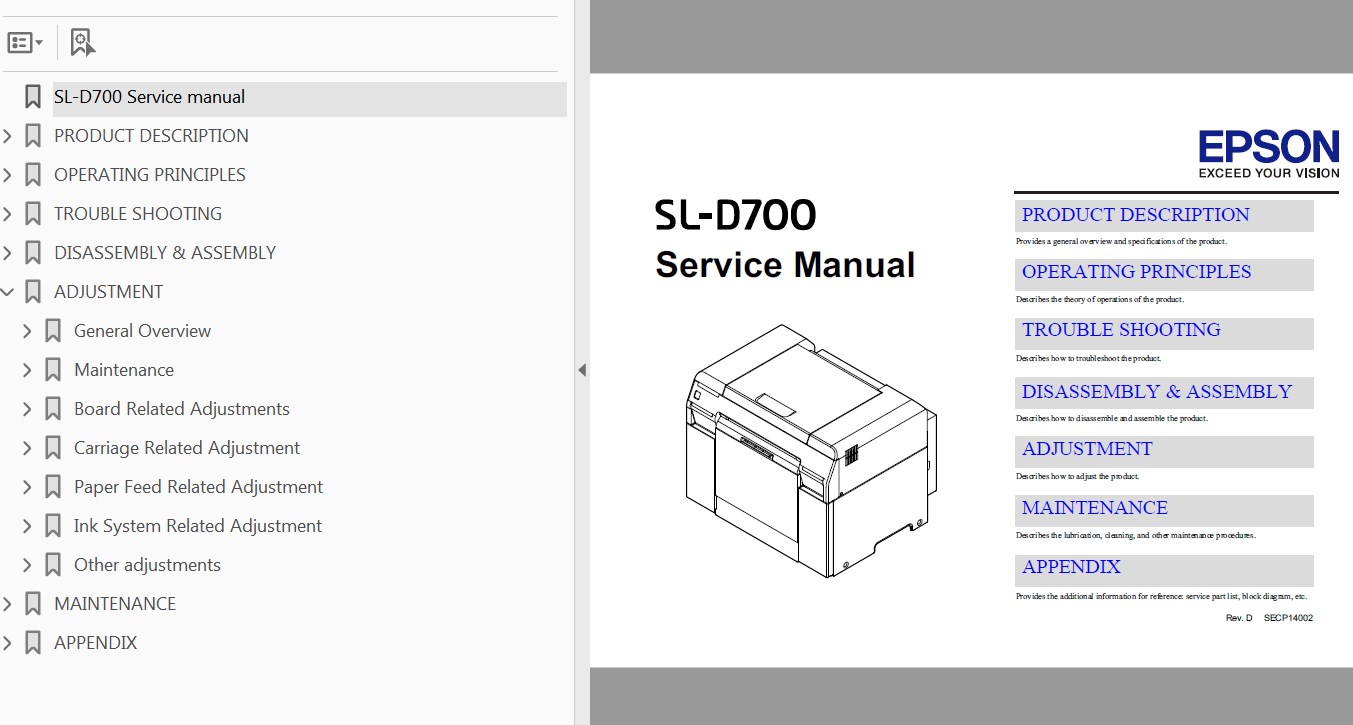Click the Rev. D SECP14002 revision text
This screenshot has width=1353, height=725.
(x=1269, y=618)
